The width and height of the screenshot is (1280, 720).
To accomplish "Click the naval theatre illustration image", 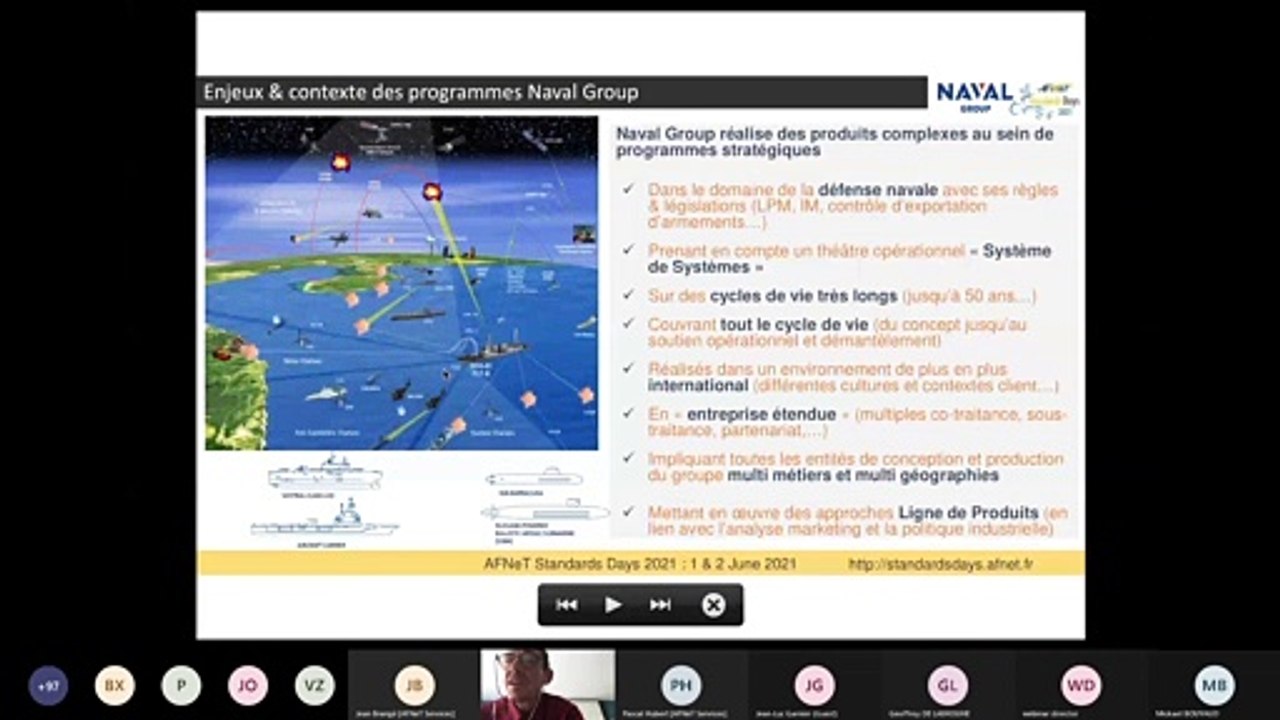I will coord(401,283).
